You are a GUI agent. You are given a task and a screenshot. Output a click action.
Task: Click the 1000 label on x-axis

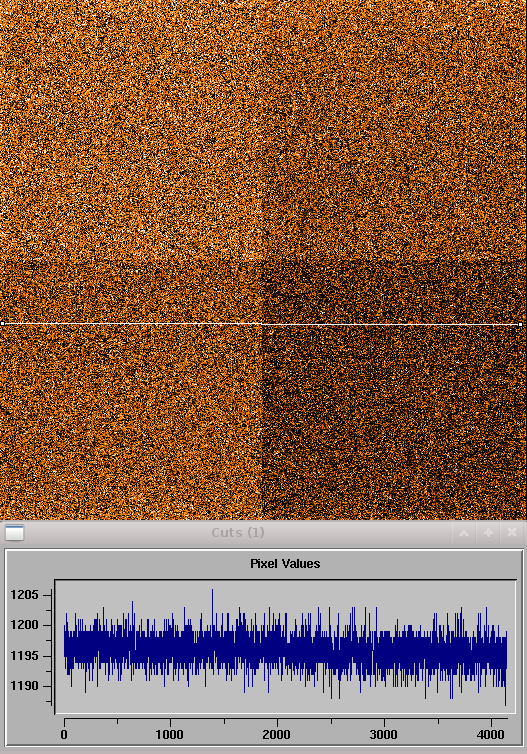[170, 735]
